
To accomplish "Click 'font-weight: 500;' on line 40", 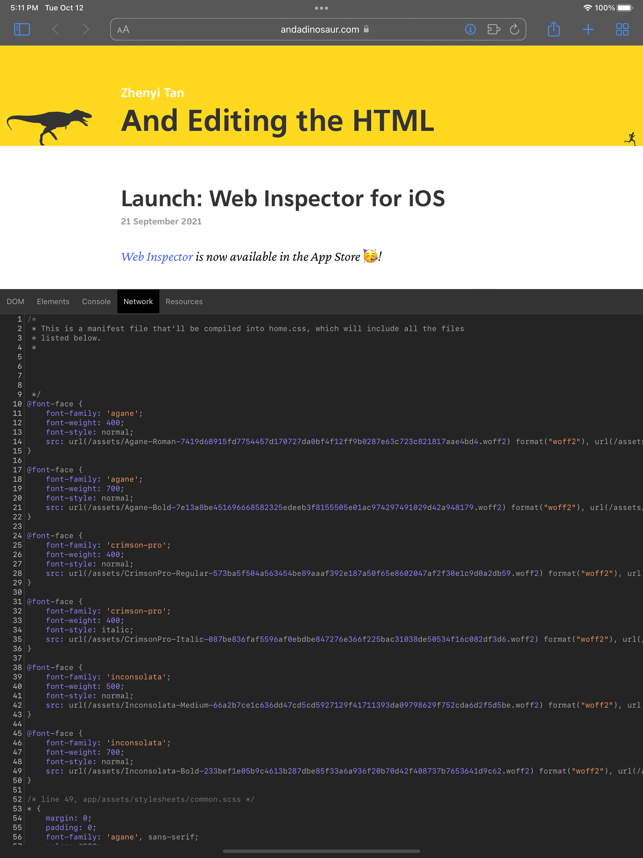I will click(85, 686).
